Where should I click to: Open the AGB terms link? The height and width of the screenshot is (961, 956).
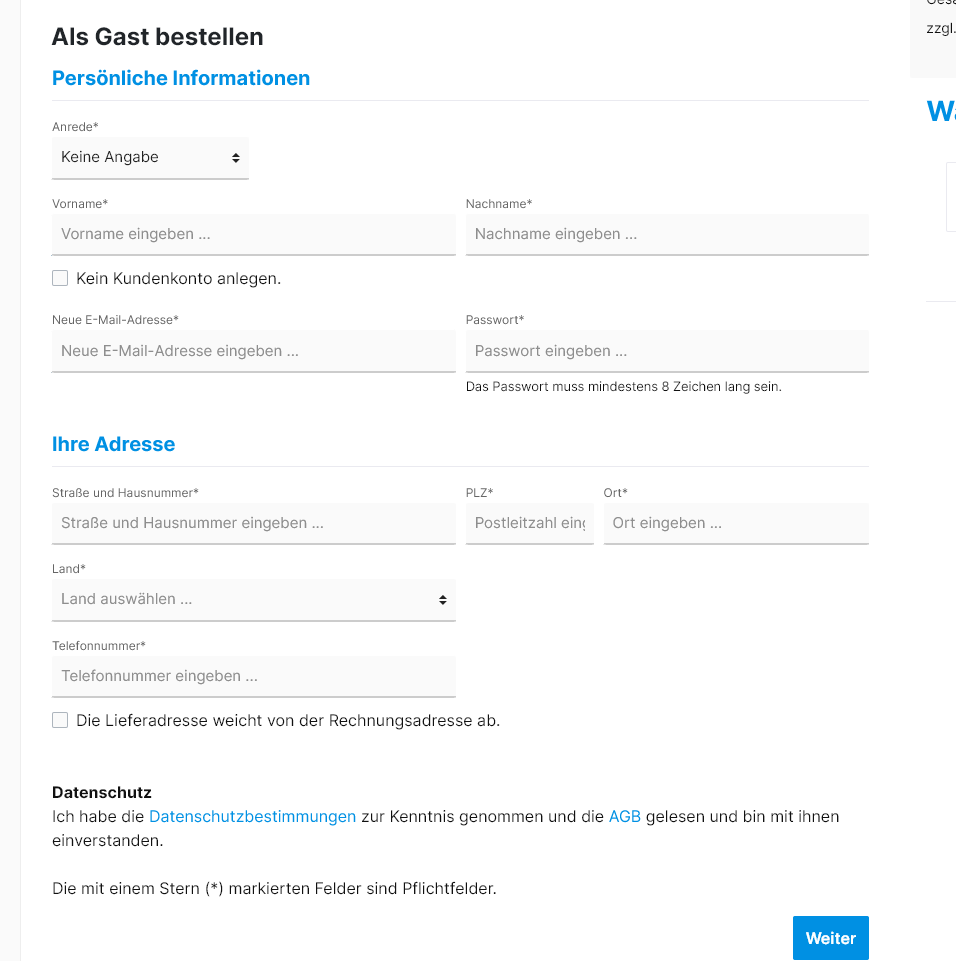pos(624,817)
